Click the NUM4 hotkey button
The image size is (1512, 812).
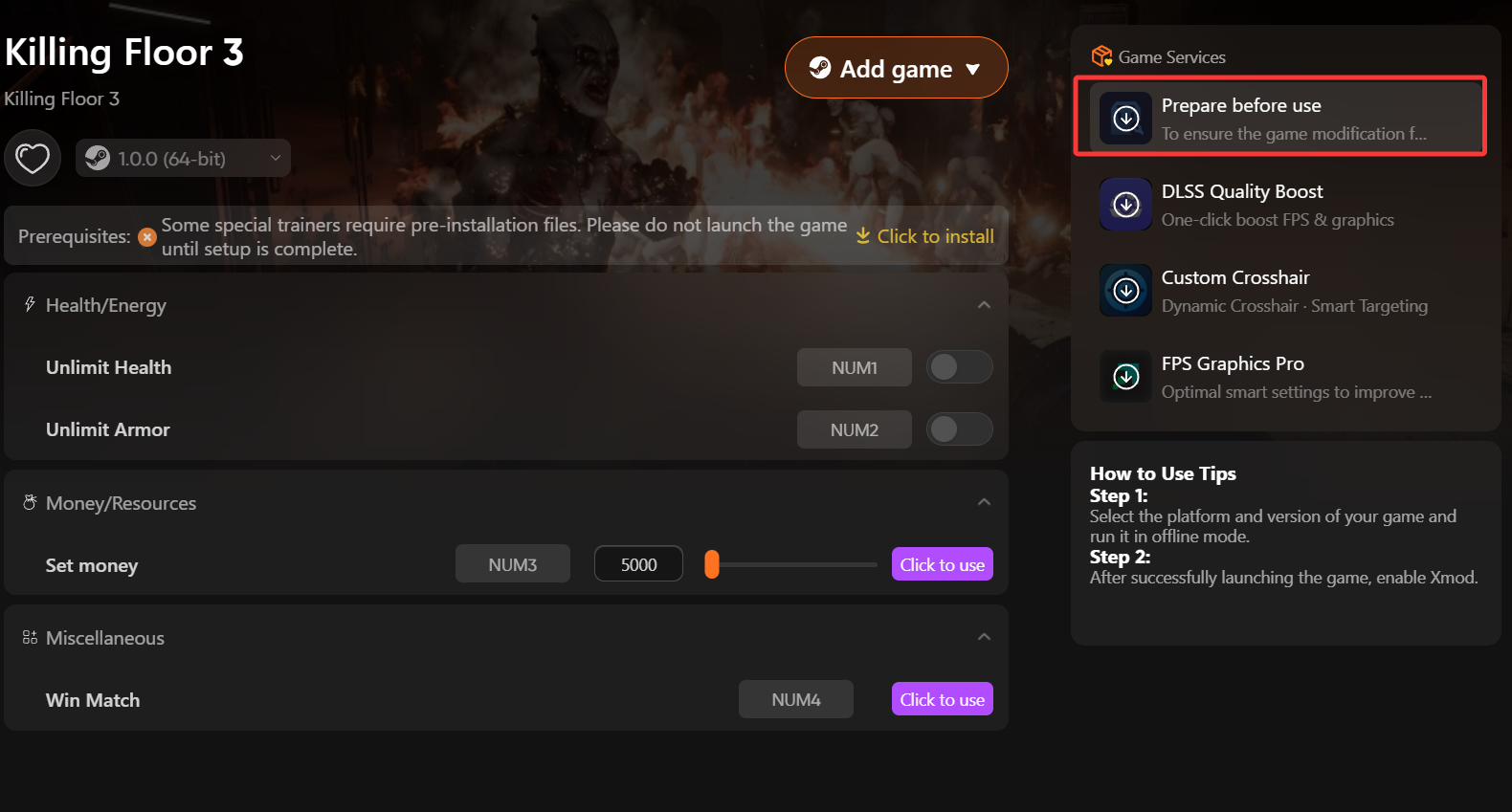tap(795, 699)
